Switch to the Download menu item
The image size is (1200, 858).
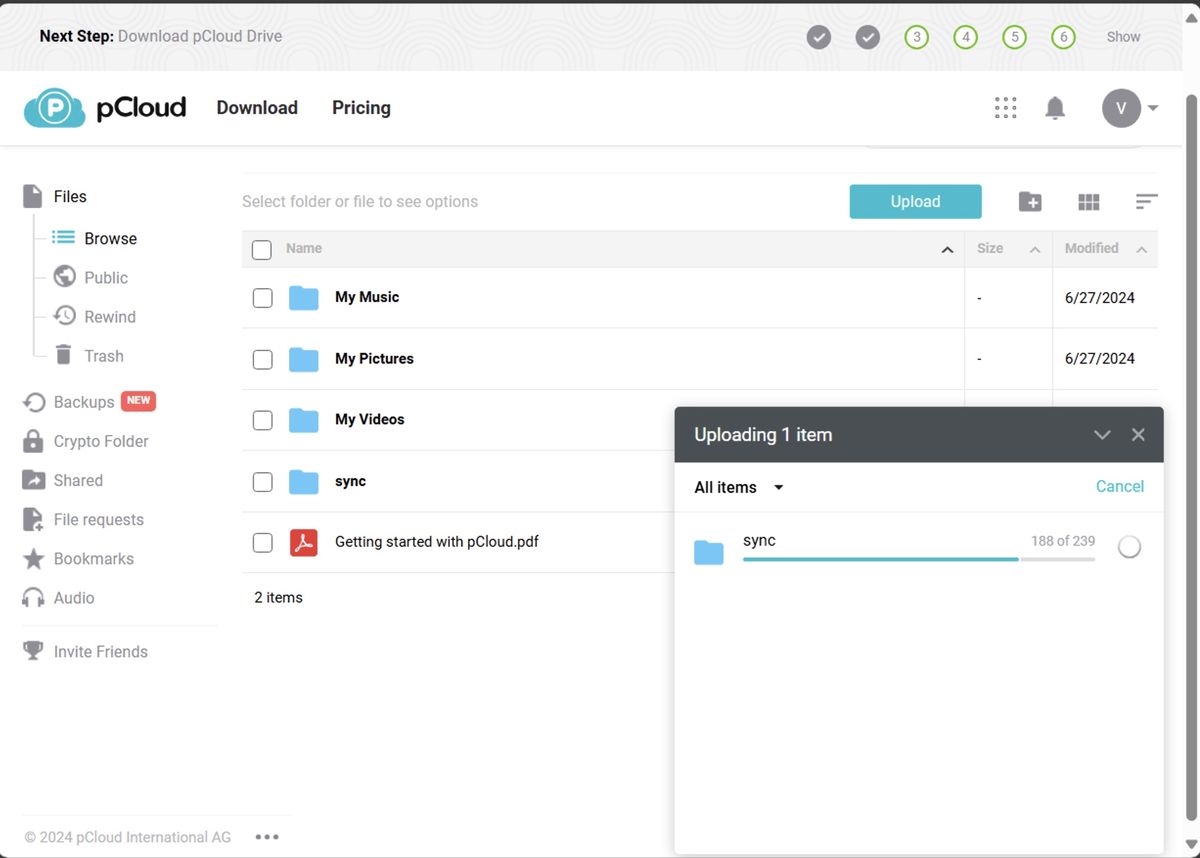256,107
